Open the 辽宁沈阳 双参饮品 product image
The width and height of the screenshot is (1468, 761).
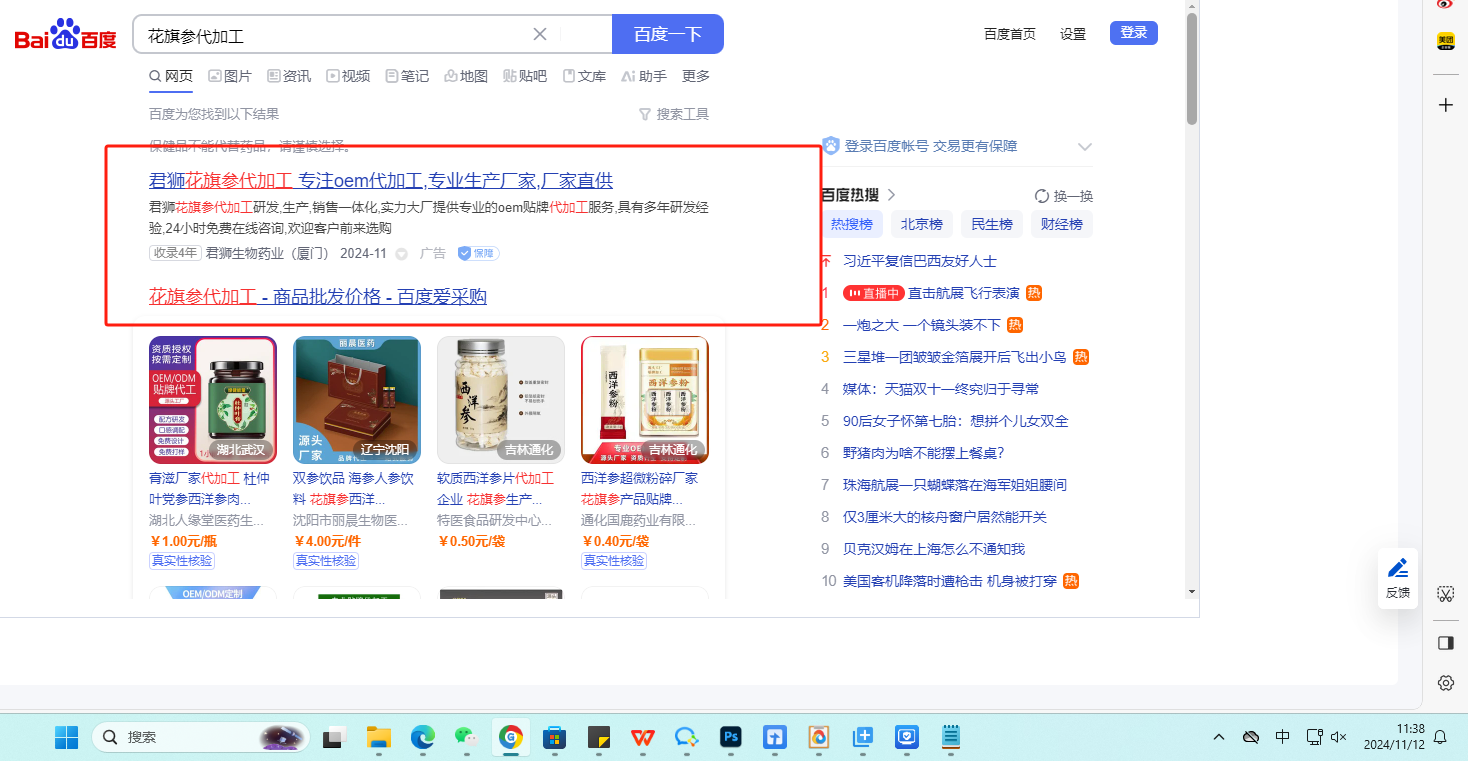[357, 400]
